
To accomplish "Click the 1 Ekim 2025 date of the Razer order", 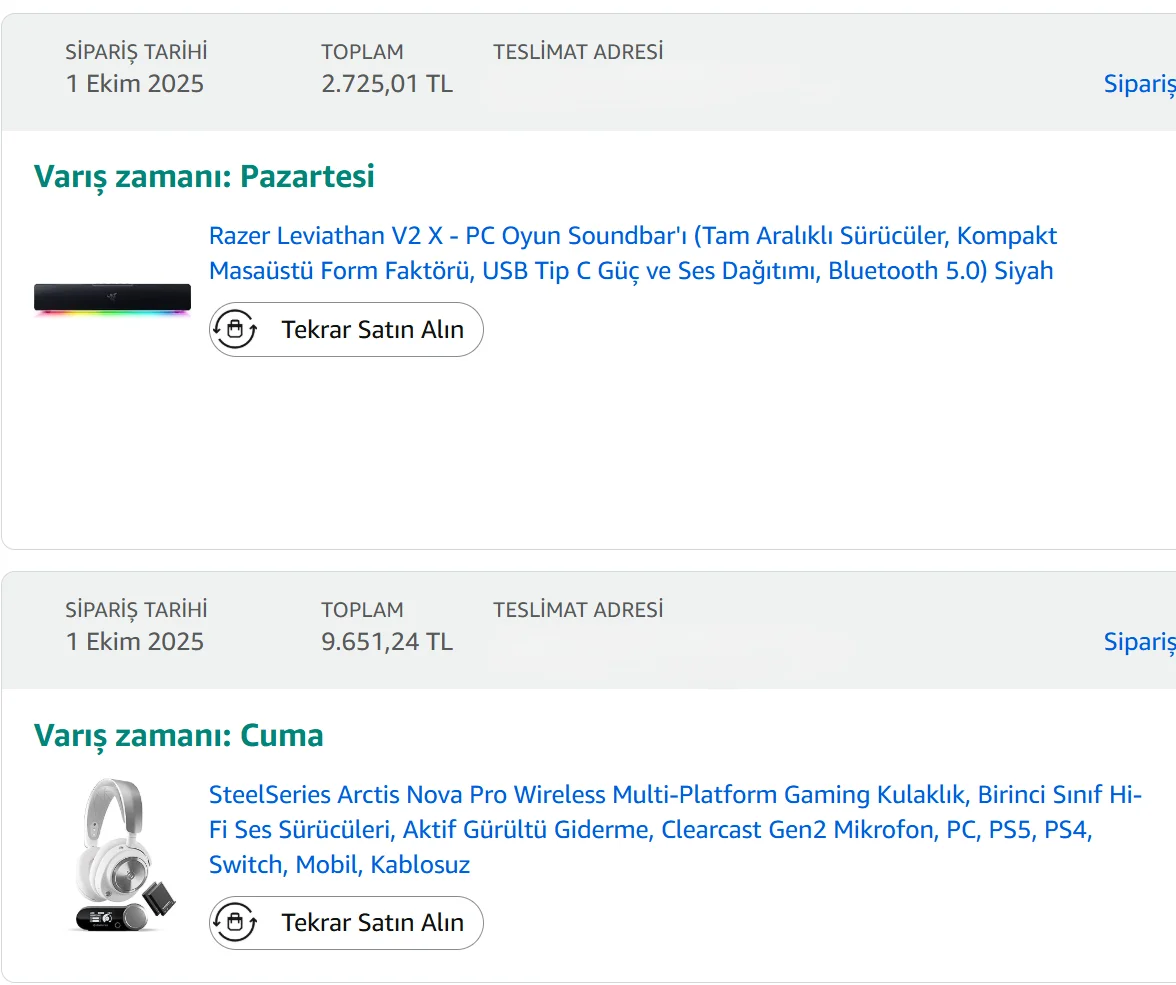I will (135, 84).
